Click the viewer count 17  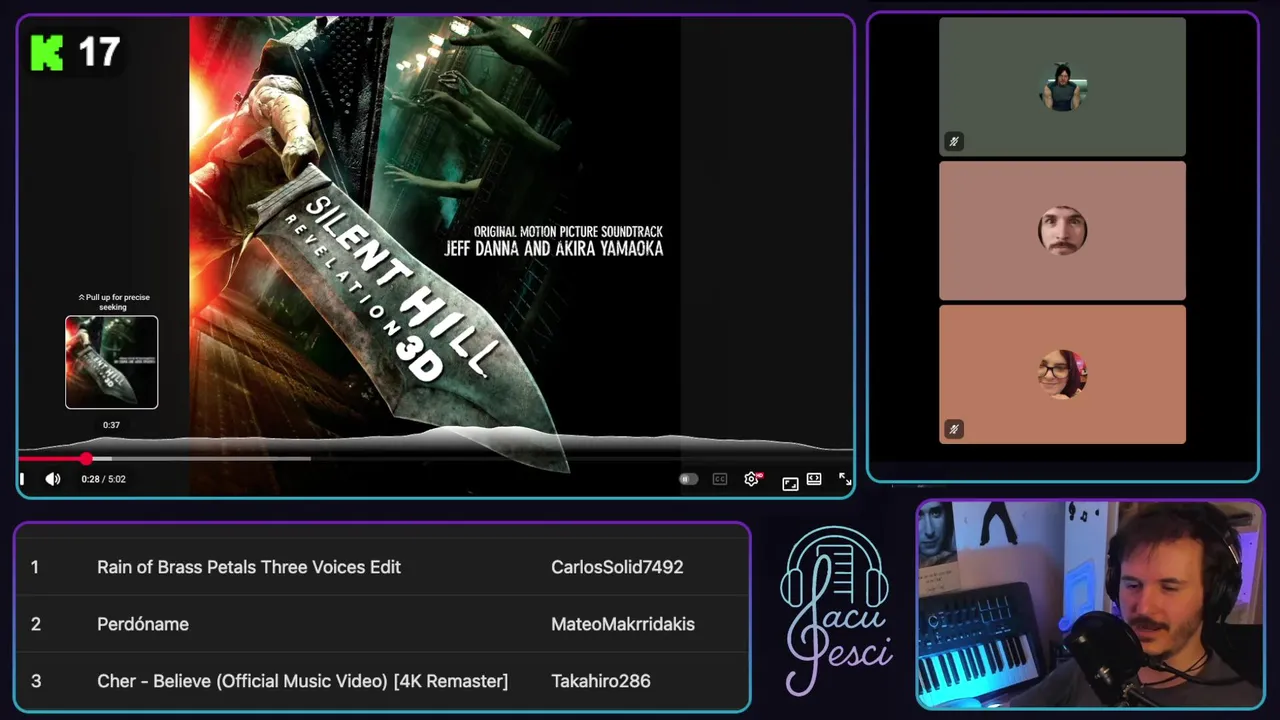(x=99, y=52)
